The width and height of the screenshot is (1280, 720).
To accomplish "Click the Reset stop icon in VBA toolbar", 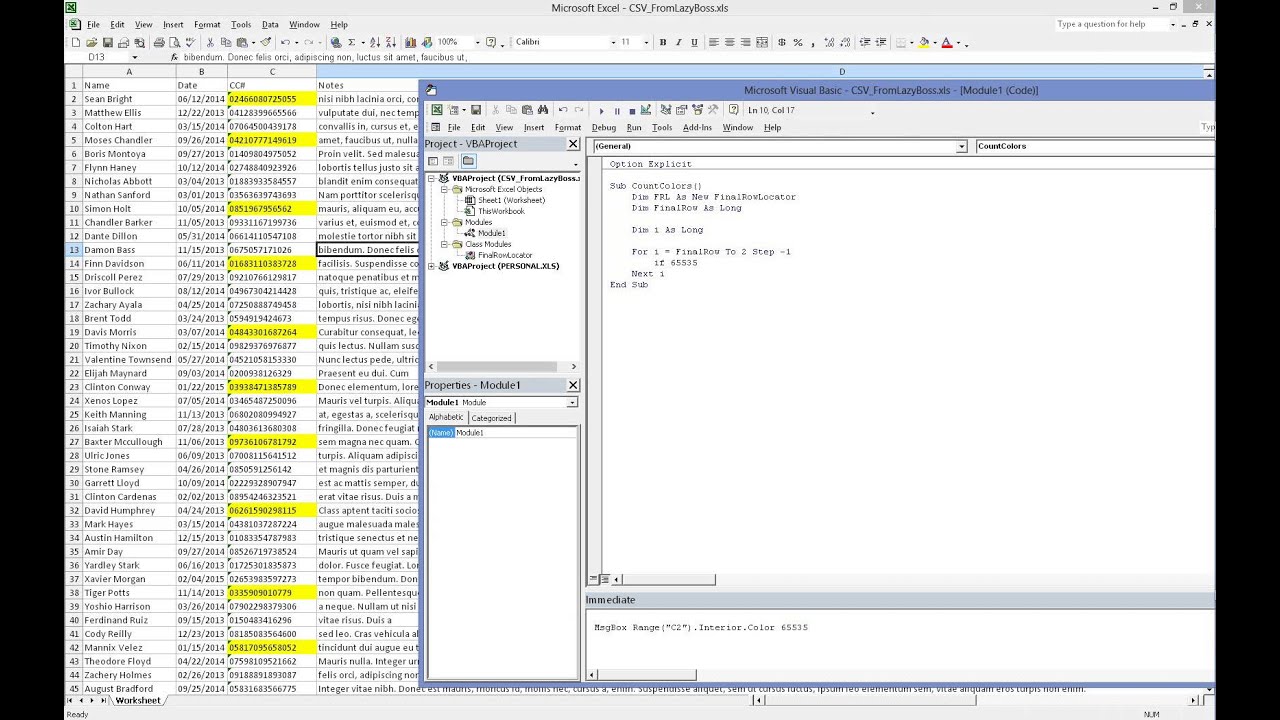I will 632,111.
